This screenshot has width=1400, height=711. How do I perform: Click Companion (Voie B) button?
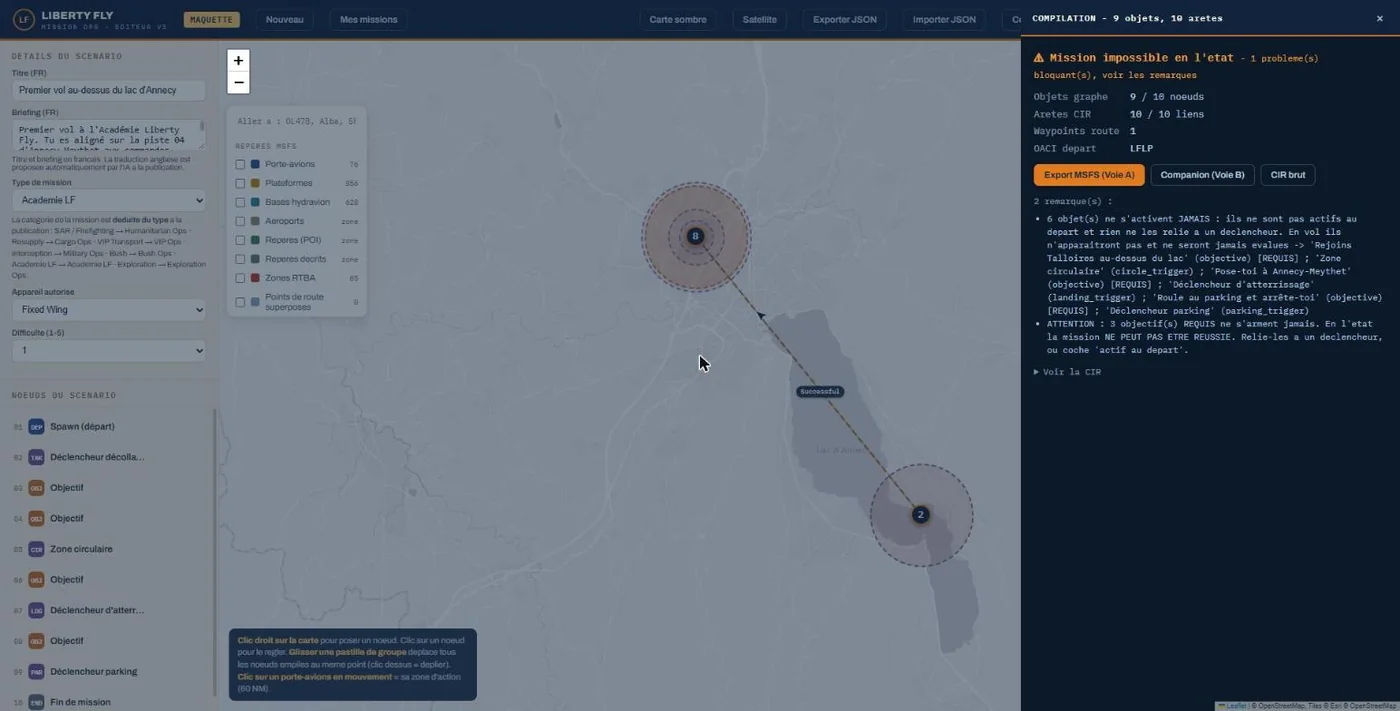tap(1202, 175)
